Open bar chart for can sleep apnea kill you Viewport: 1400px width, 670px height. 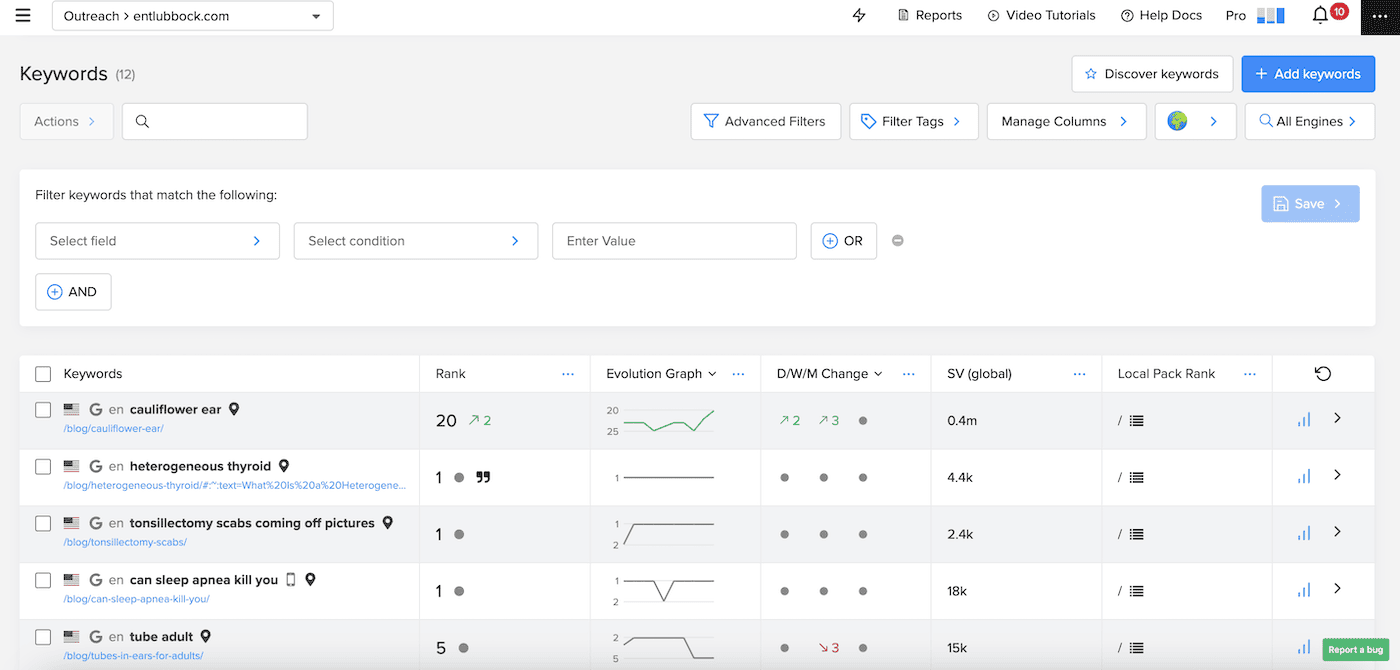pyautogui.click(x=1304, y=590)
